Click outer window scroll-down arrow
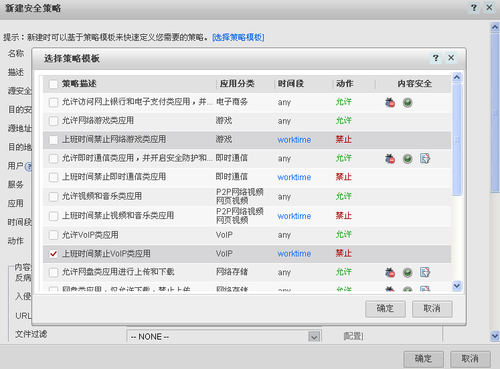Image resolution: width=500 pixels, height=369 pixels. pos(495,336)
